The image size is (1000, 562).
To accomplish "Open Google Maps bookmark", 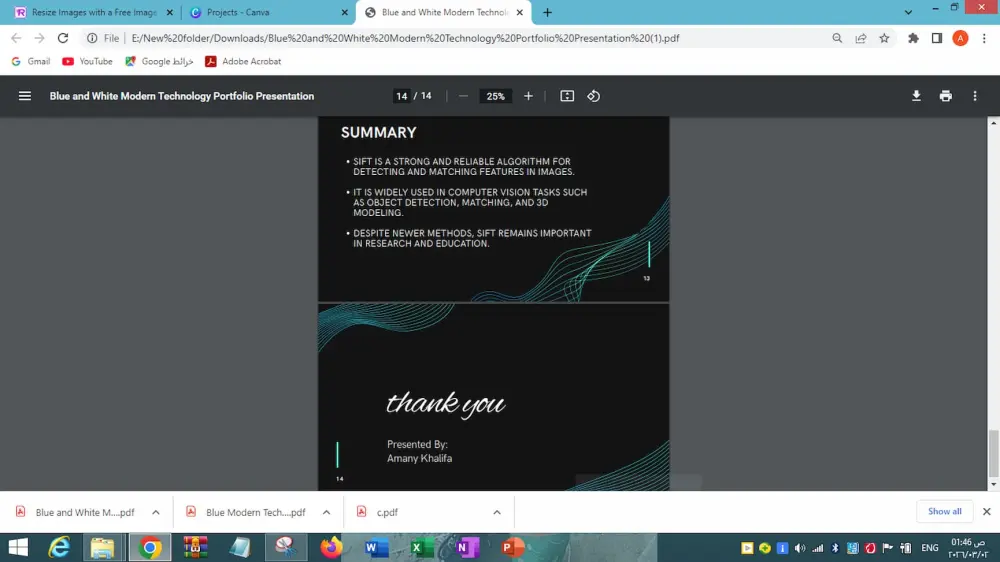I will pos(159,61).
